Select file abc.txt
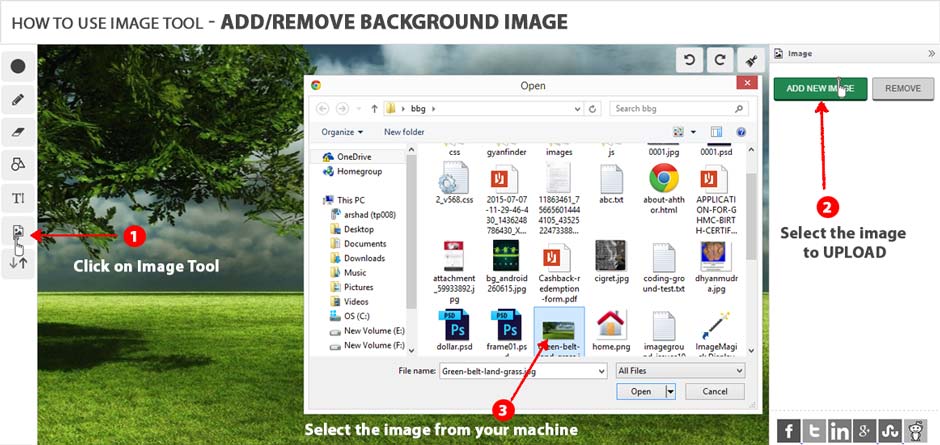Viewport: 940px width, 445px height. click(611, 184)
